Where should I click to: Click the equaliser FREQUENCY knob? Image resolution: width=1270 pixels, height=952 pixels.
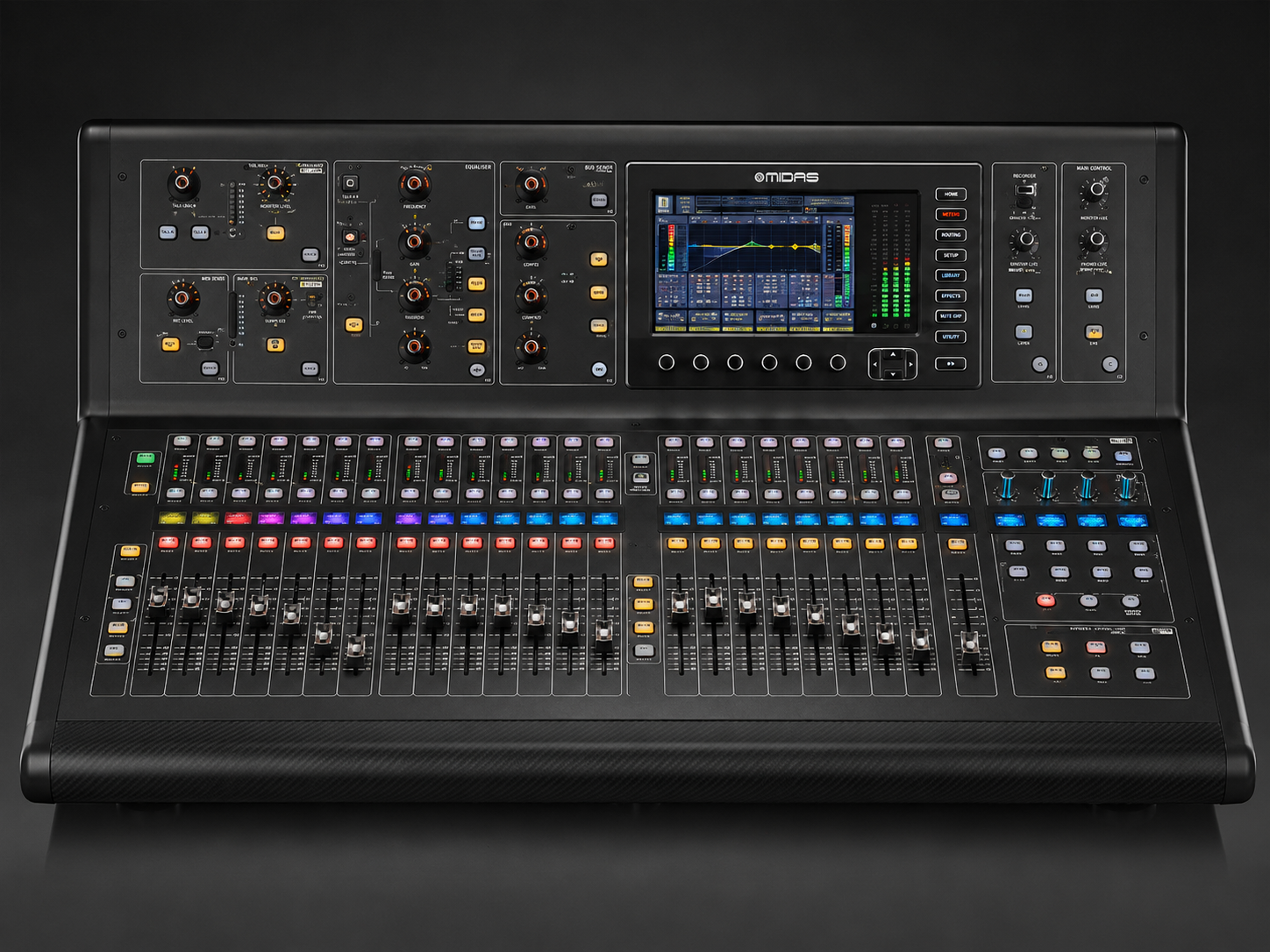[414, 185]
